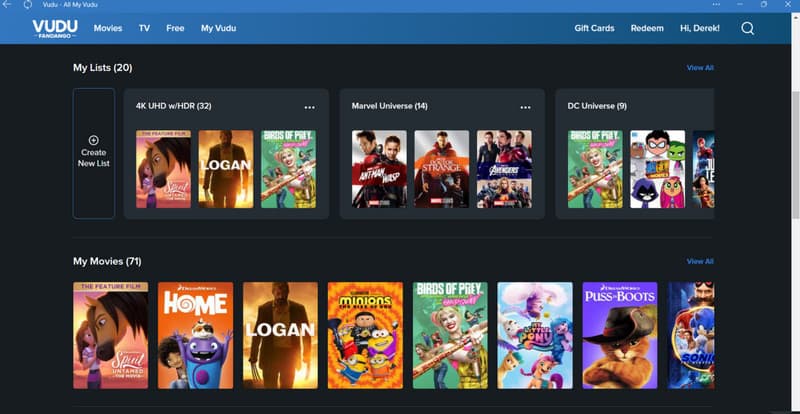Viewport: 800px width, 414px height.
Task: Click the plus icon to create list
Action: (x=93, y=140)
